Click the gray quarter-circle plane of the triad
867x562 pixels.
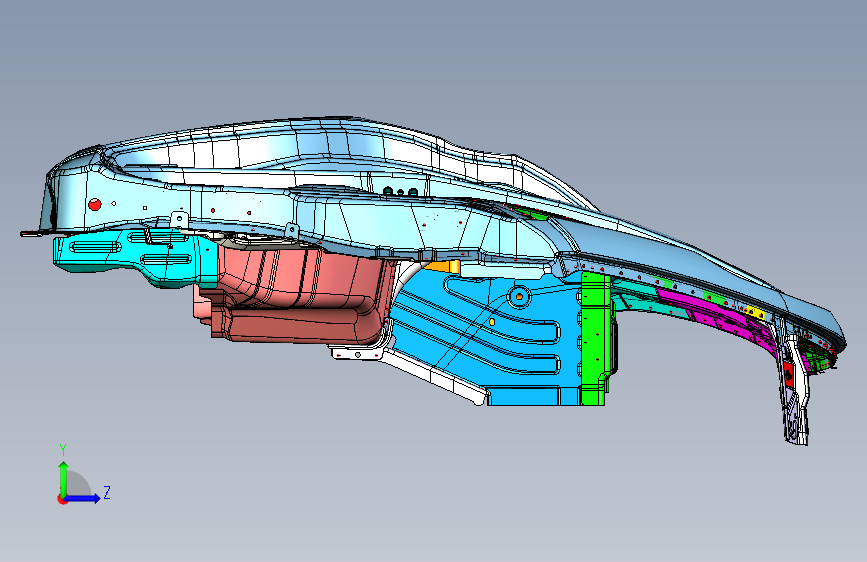point(79,484)
